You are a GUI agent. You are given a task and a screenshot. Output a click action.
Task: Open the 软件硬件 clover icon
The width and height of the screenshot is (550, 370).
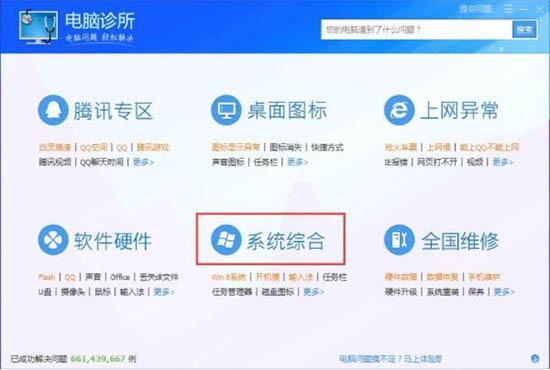point(53,240)
